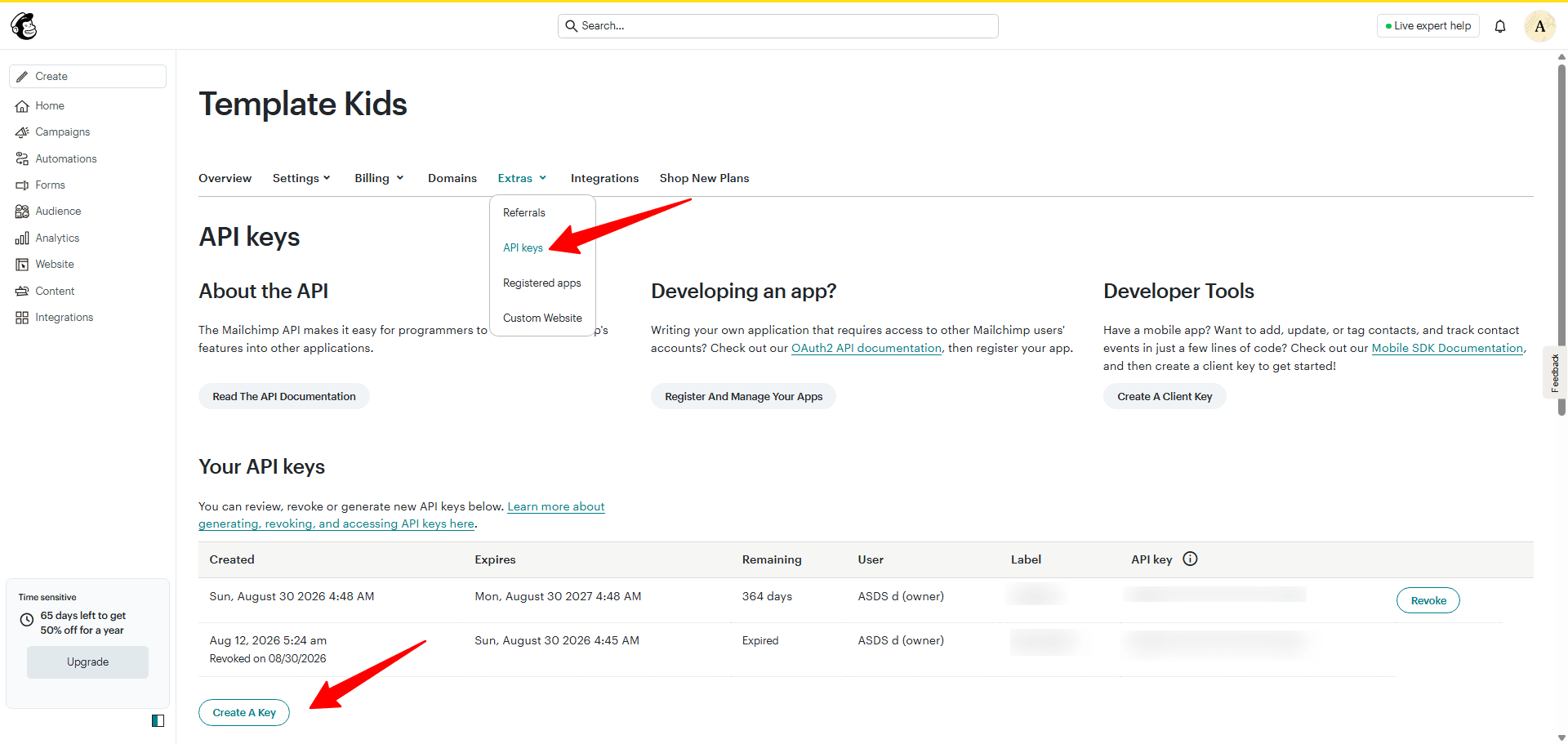Click the Time sensitive clock icon
This screenshot has width=1568, height=744.
click(x=27, y=620)
